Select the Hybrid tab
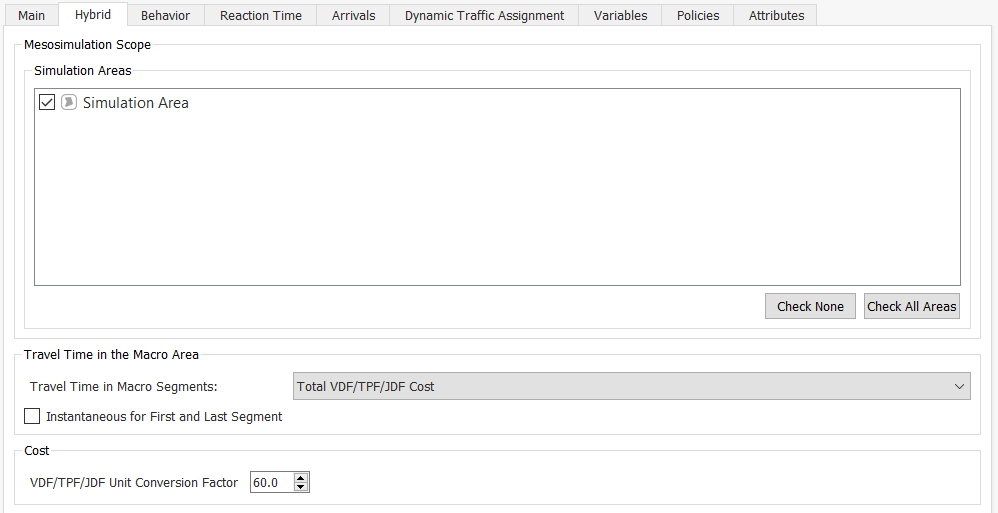 point(93,15)
